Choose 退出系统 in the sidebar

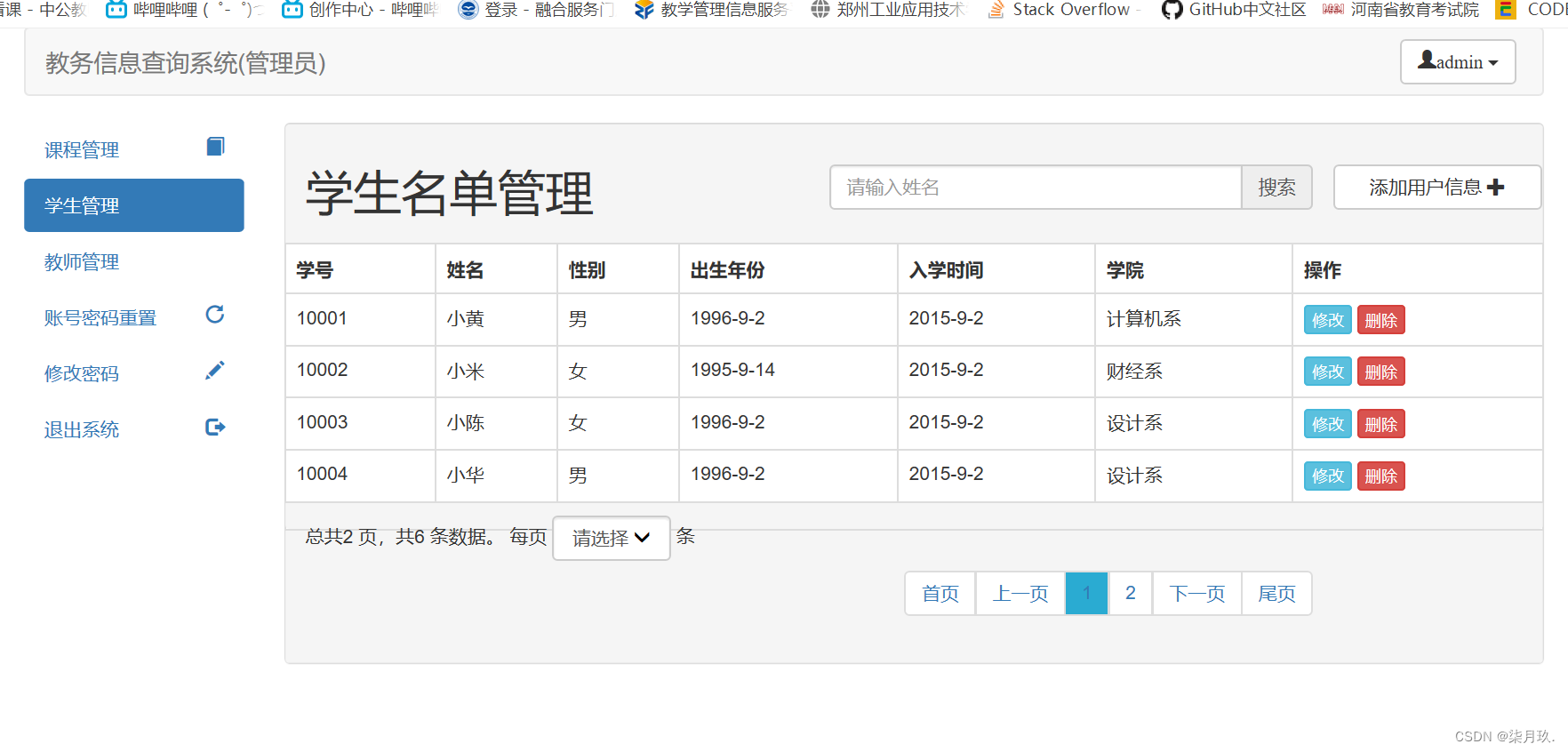tap(134, 429)
